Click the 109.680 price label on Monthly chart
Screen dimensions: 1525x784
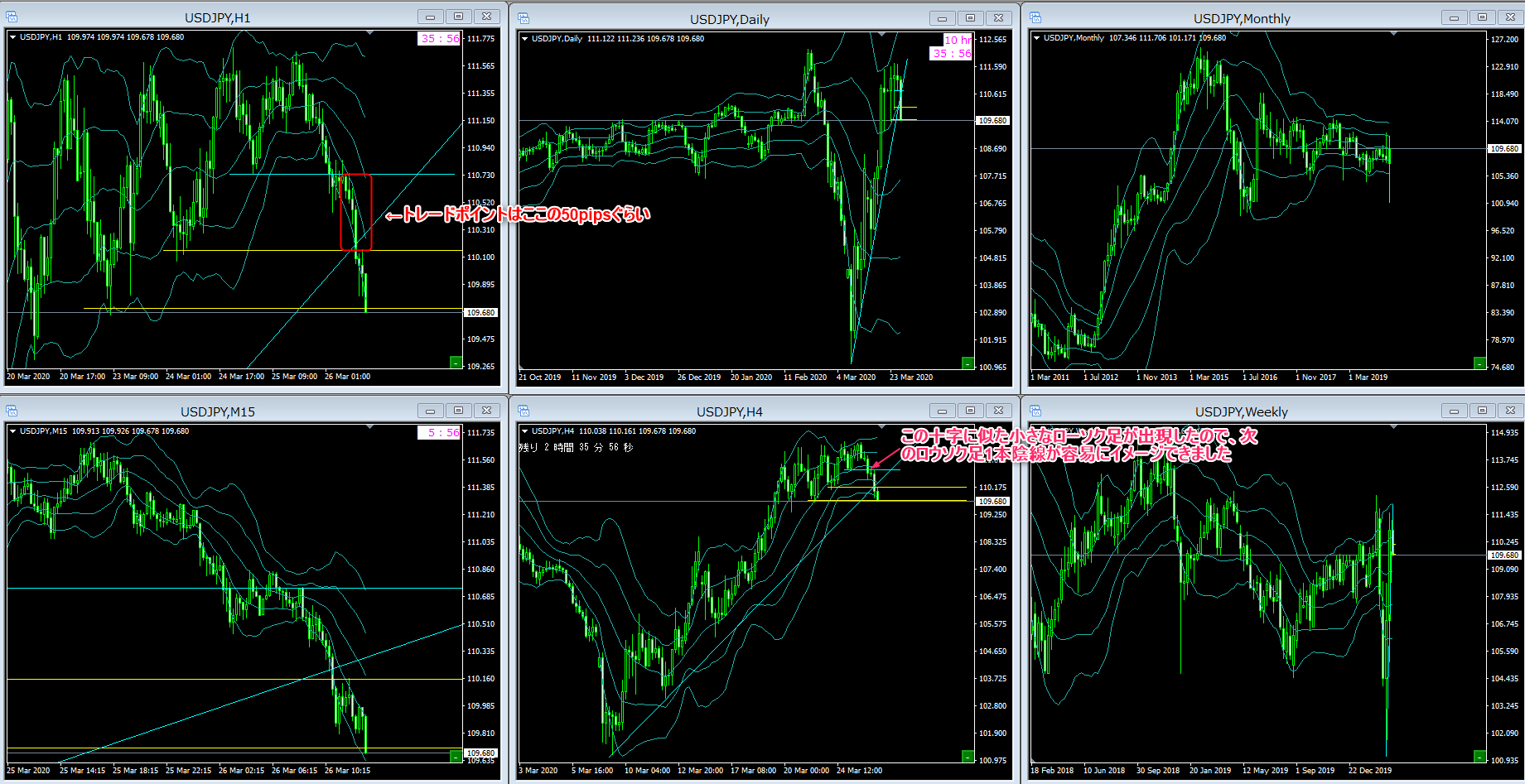tap(1504, 149)
